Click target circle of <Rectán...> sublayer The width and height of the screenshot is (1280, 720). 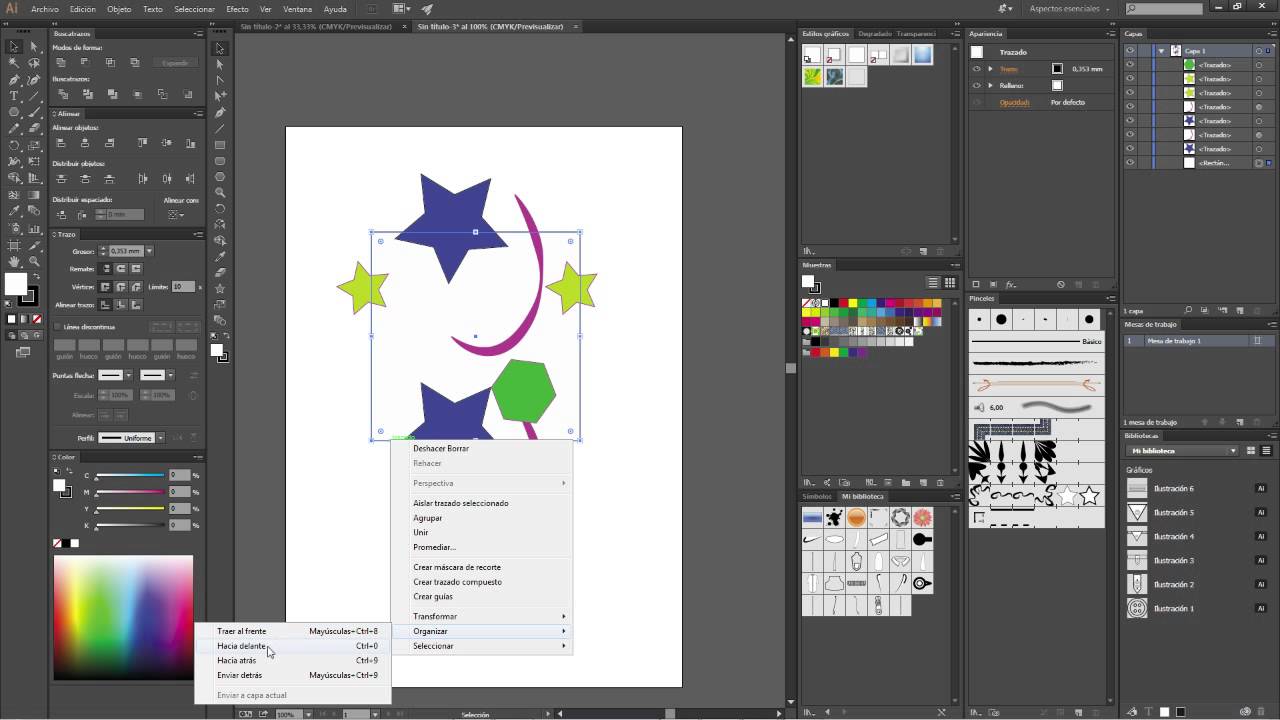pyautogui.click(x=1258, y=163)
